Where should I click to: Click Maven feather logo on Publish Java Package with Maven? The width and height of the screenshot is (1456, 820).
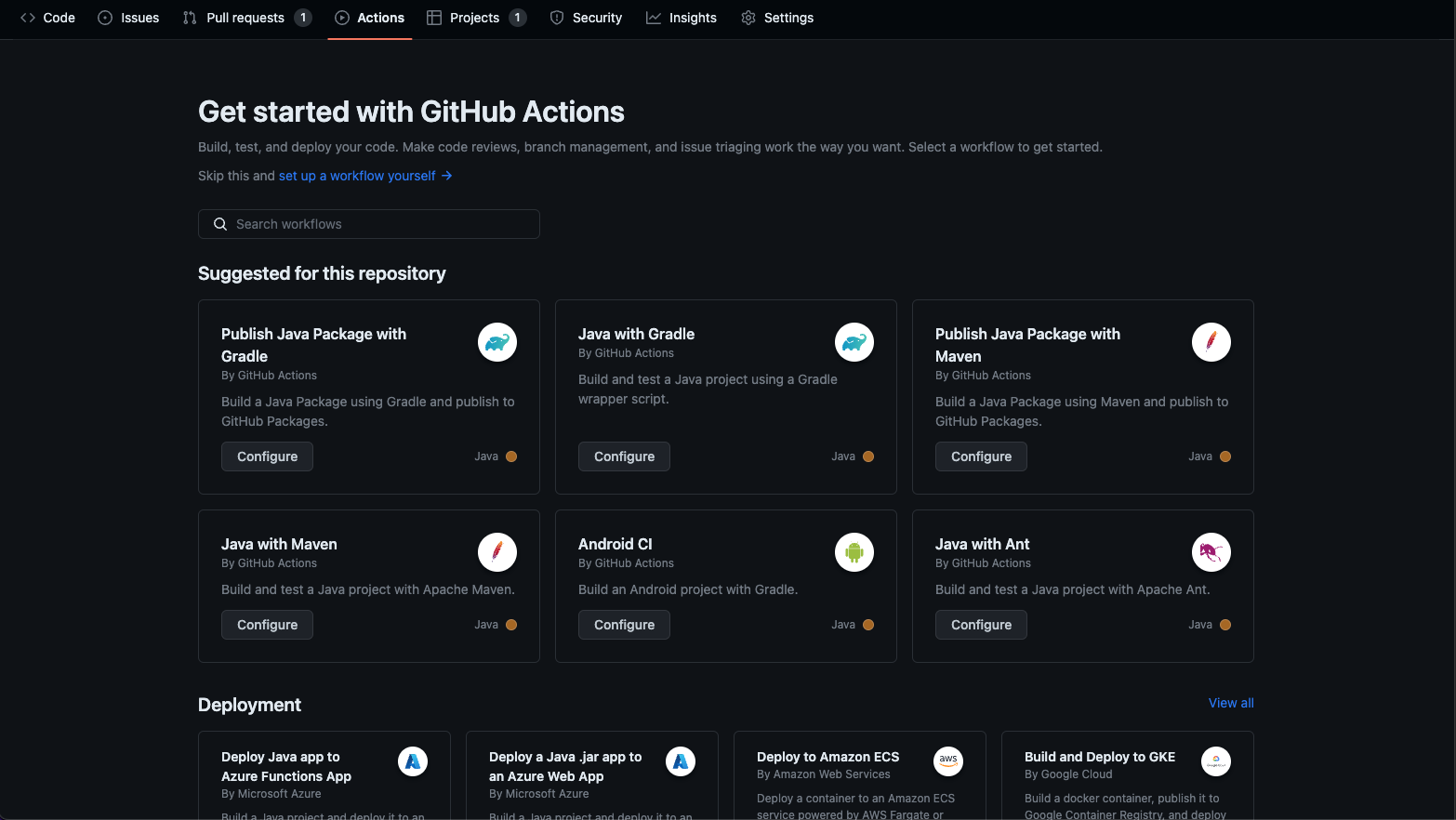[x=1211, y=342]
